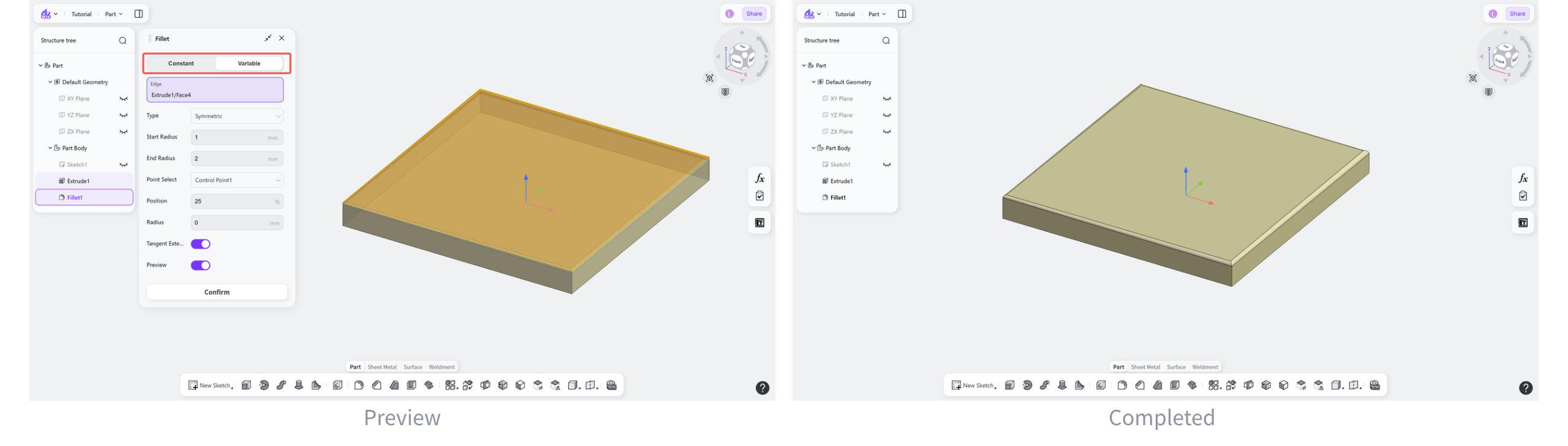Click the Chamfer tool in the Completed toolbar

[1140, 385]
